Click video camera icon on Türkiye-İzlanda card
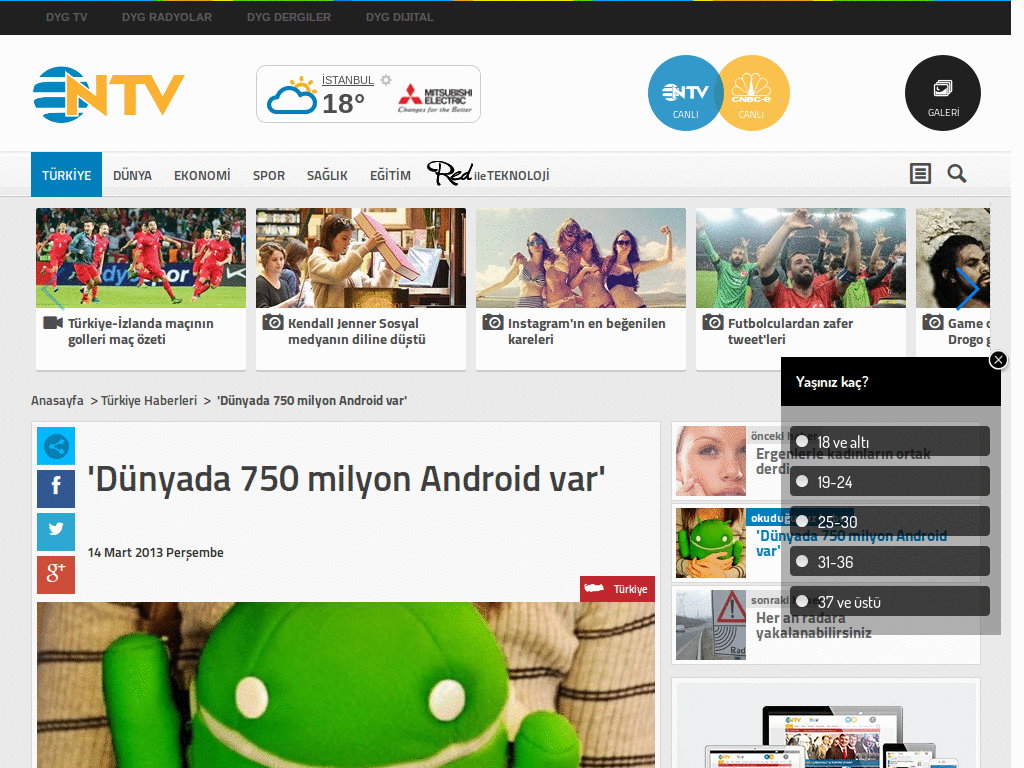The image size is (1024, 768). coord(53,323)
